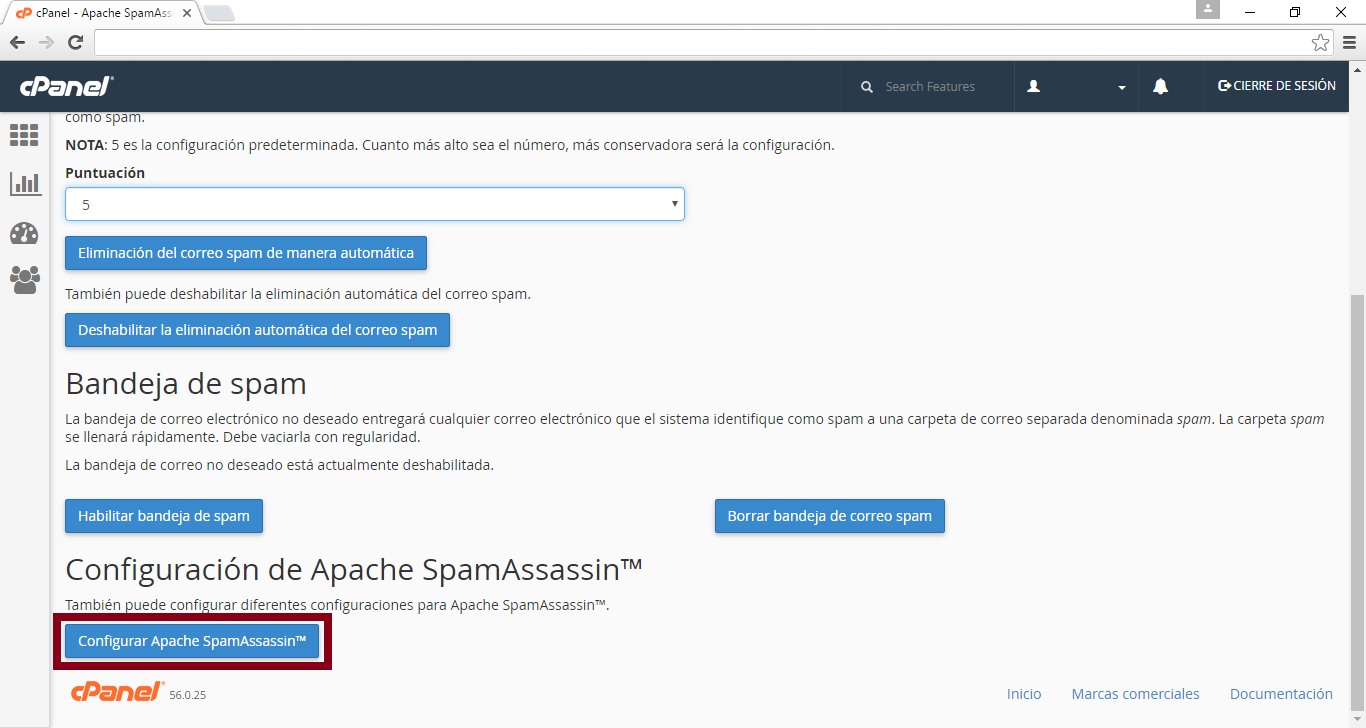Open the Documentación link in the footer
The width and height of the screenshot is (1366, 728).
1281,693
